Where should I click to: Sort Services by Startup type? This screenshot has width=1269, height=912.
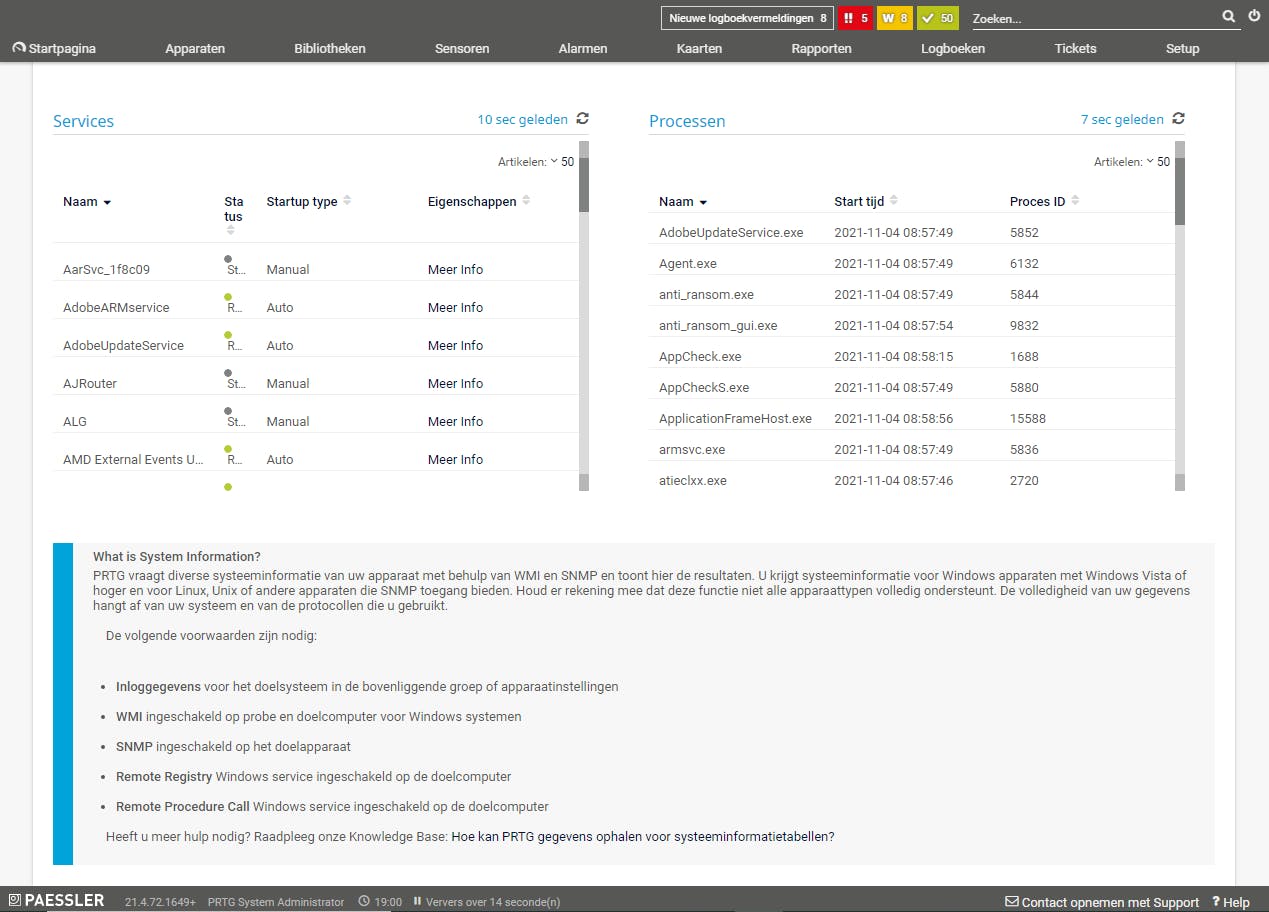tap(302, 202)
